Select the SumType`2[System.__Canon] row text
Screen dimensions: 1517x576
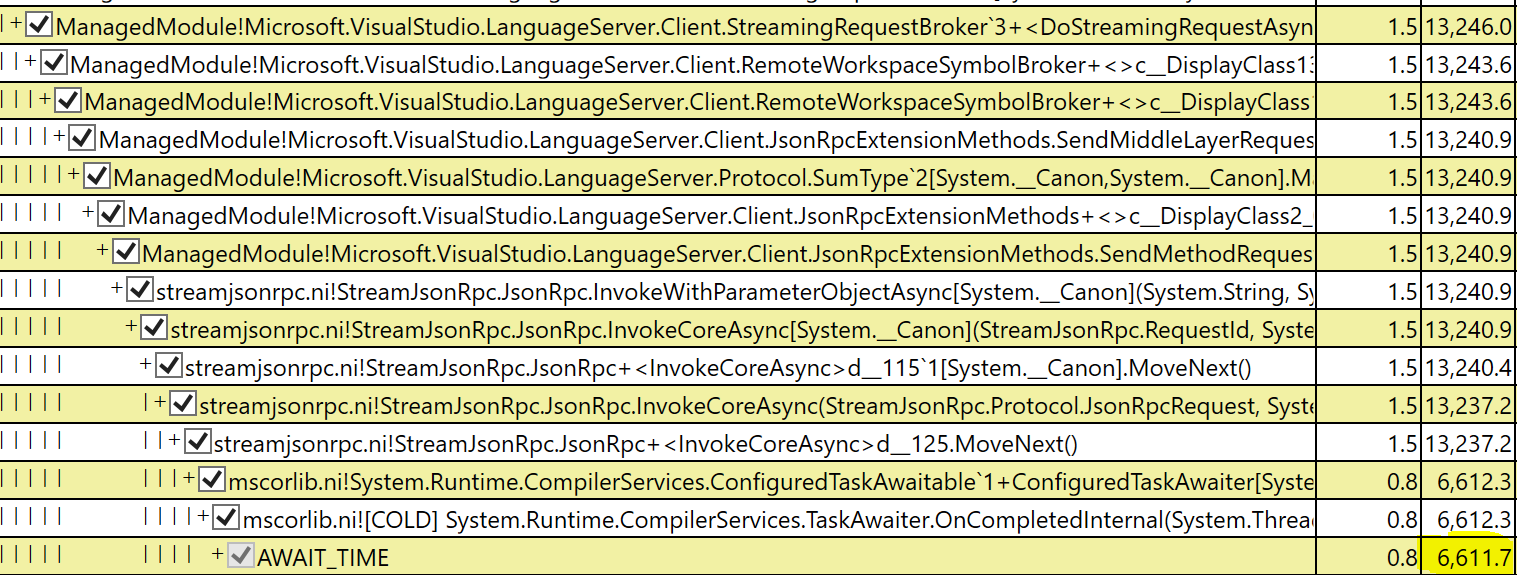(713, 178)
